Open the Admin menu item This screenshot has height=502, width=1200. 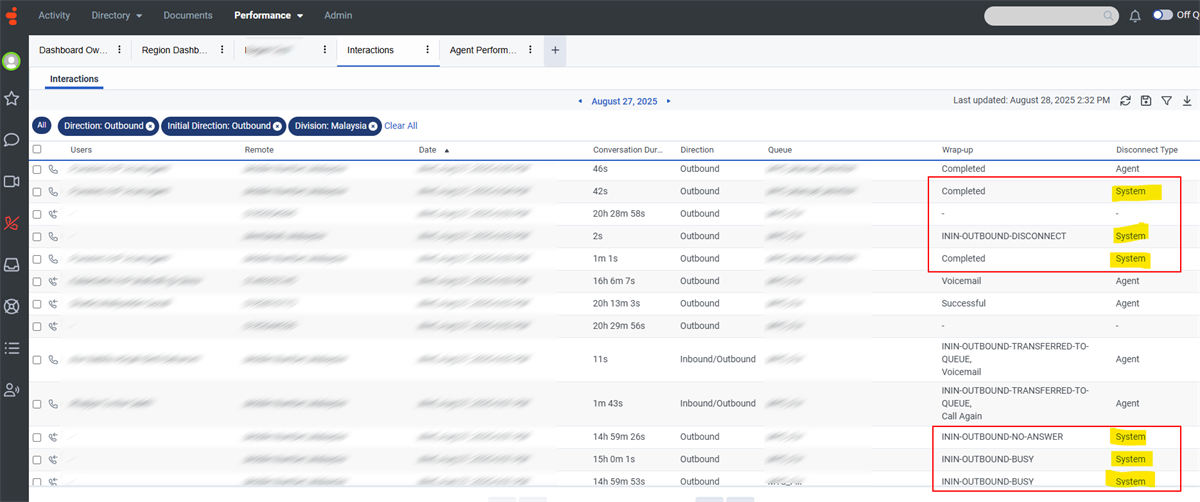click(338, 16)
